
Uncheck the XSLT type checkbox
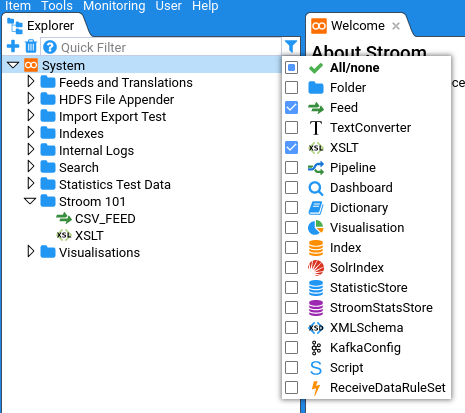click(x=292, y=148)
